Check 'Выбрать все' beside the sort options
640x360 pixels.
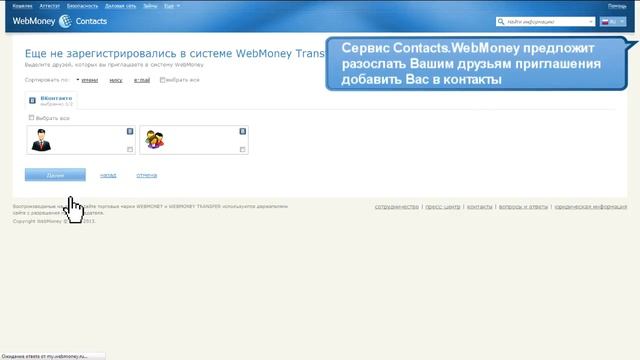click(x=162, y=80)
